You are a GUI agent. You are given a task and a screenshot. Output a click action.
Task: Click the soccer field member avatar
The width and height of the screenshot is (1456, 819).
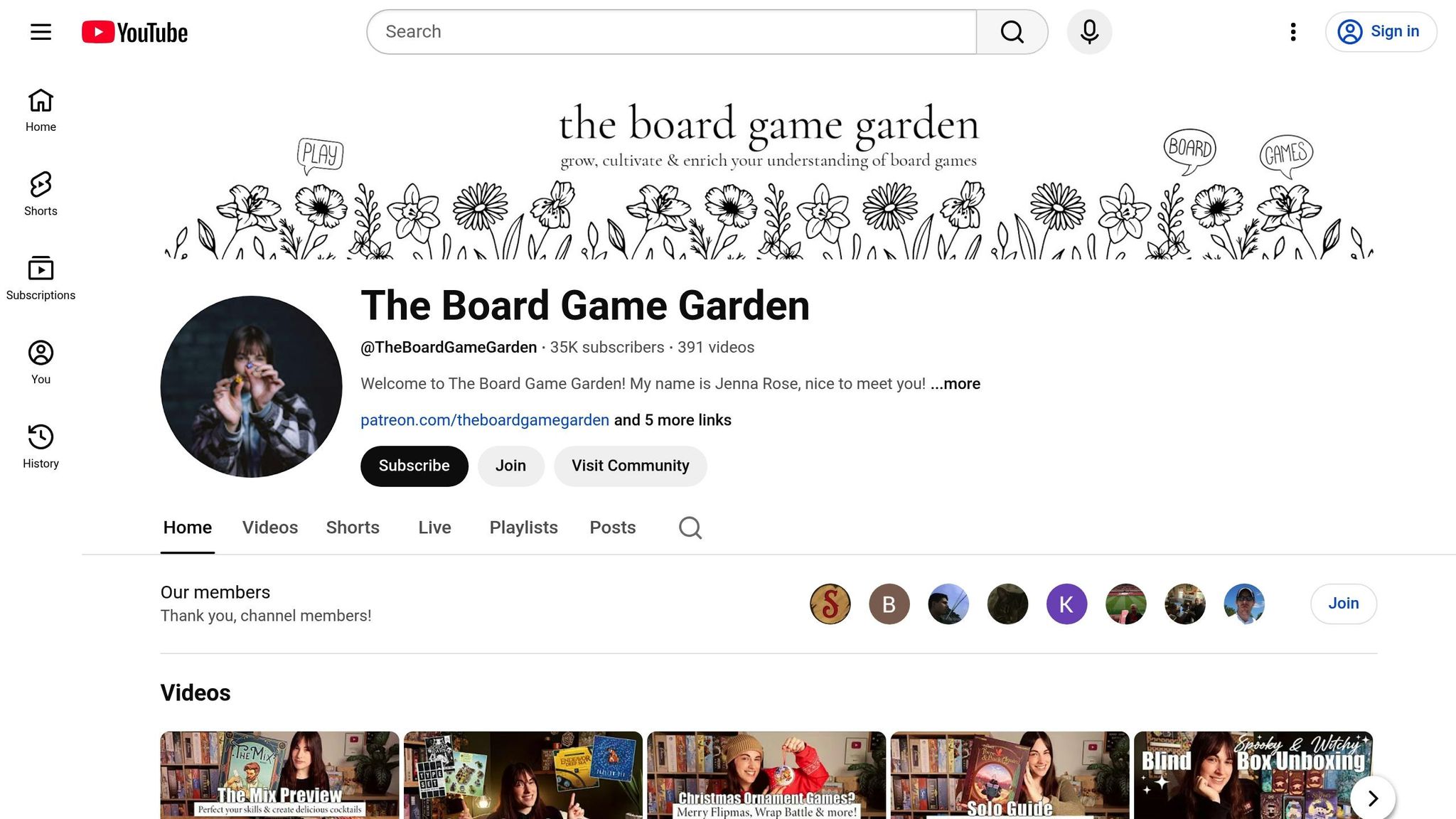coord(1125,604)
